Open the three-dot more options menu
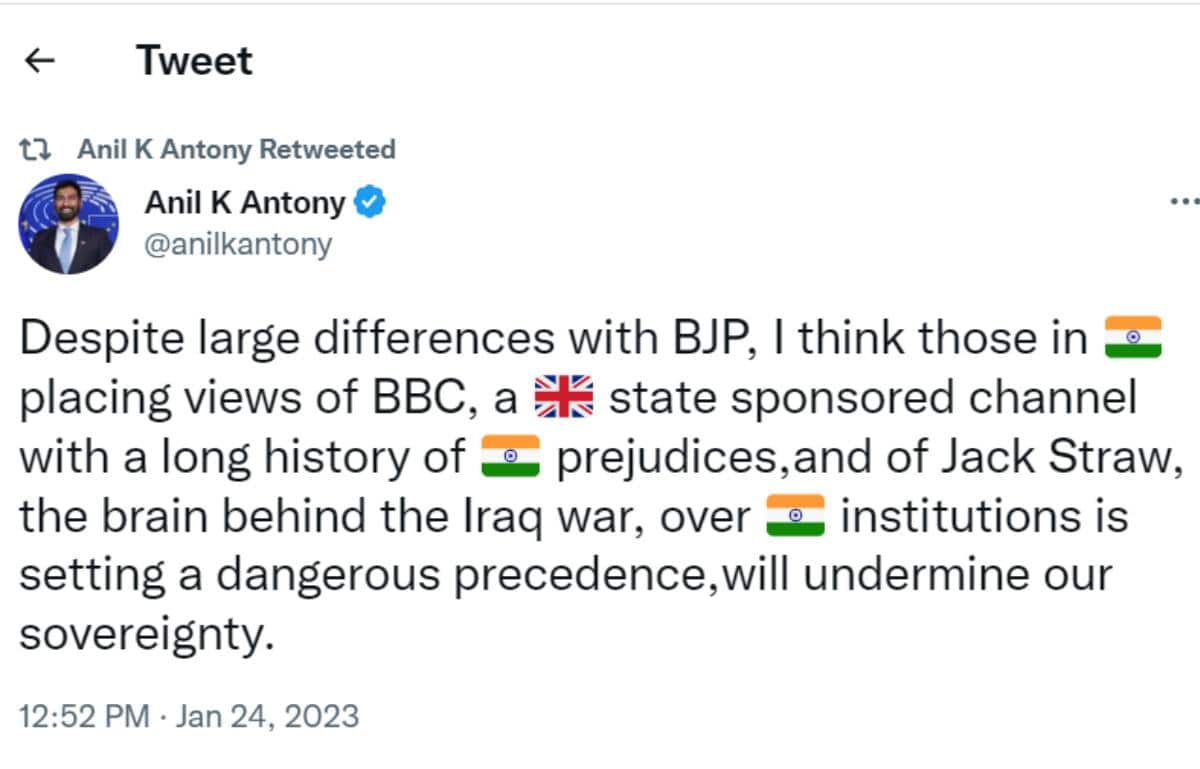 pos(1184,201)
